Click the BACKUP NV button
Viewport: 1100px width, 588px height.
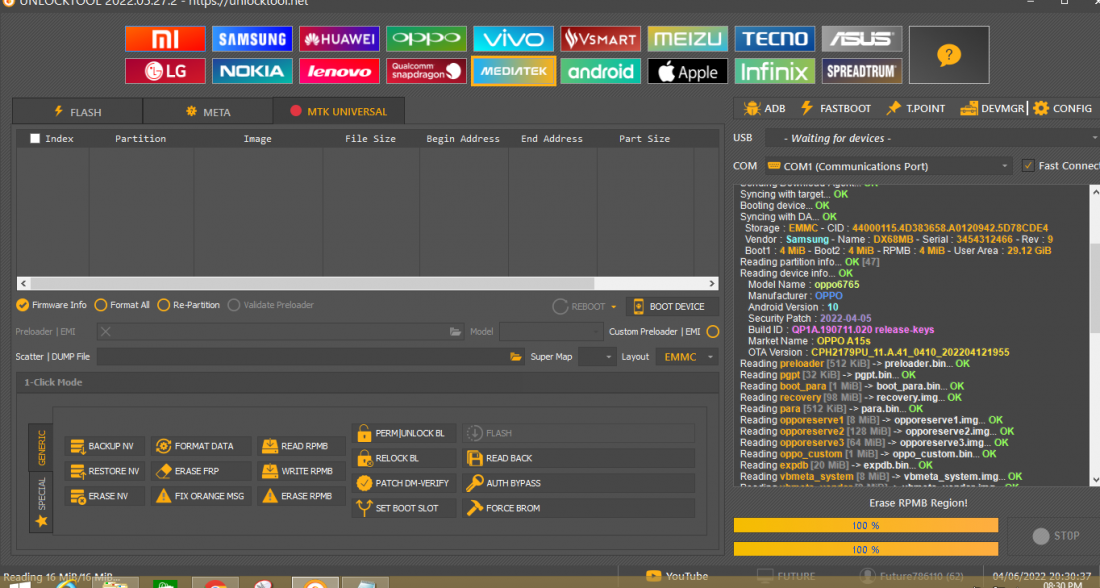click(105, 446)
